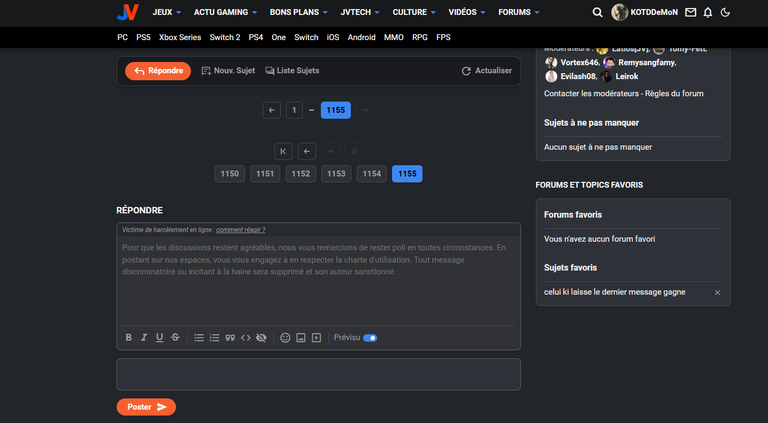Go to page 1153 of the topic
The width and height of the screenshot is (768, 423).
point(336,174)
